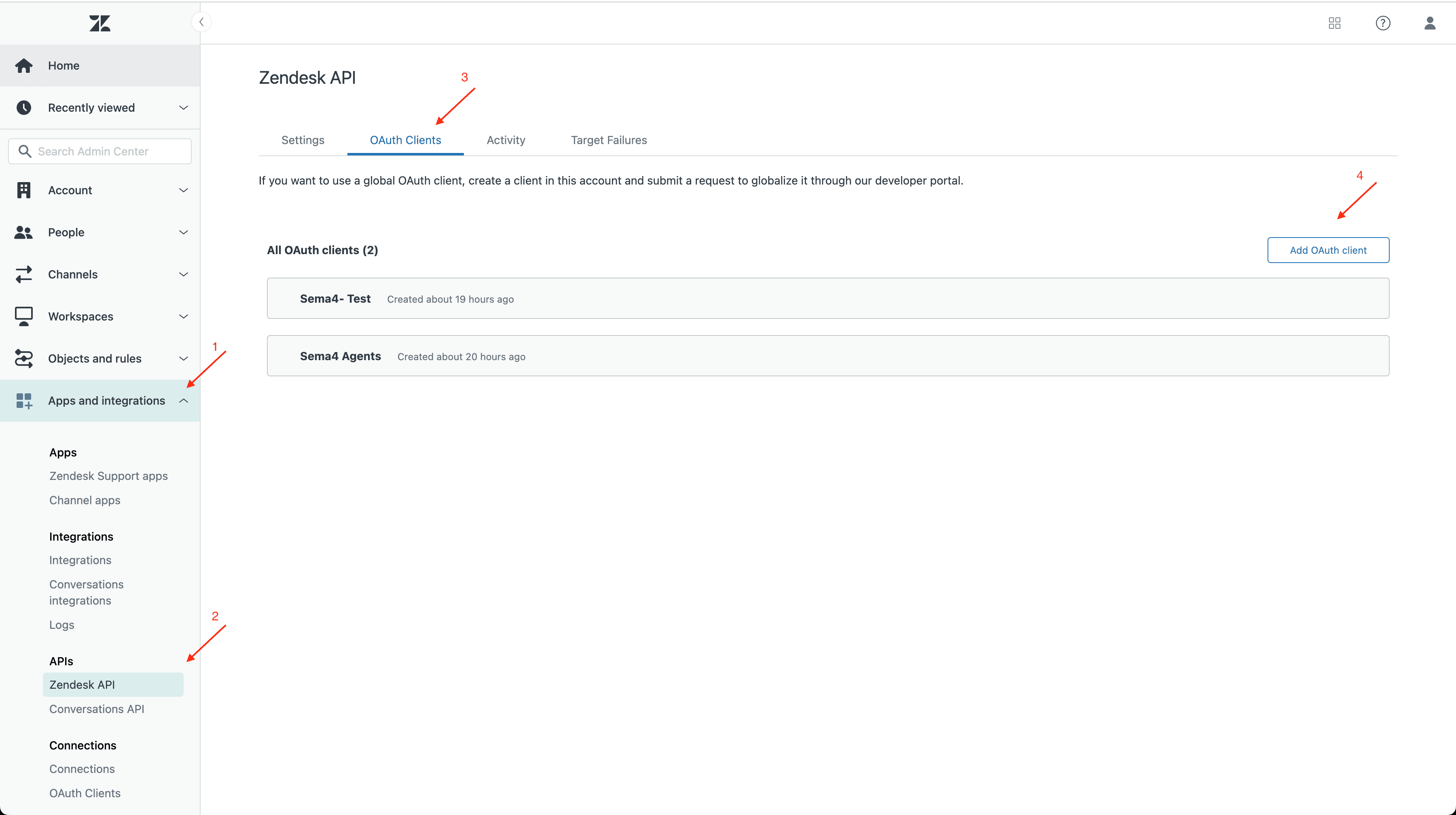Image resolution: width=1456 pixels, height=815 pixels.
Task: Click the Zendesk logo
Action: coord(99,23)
